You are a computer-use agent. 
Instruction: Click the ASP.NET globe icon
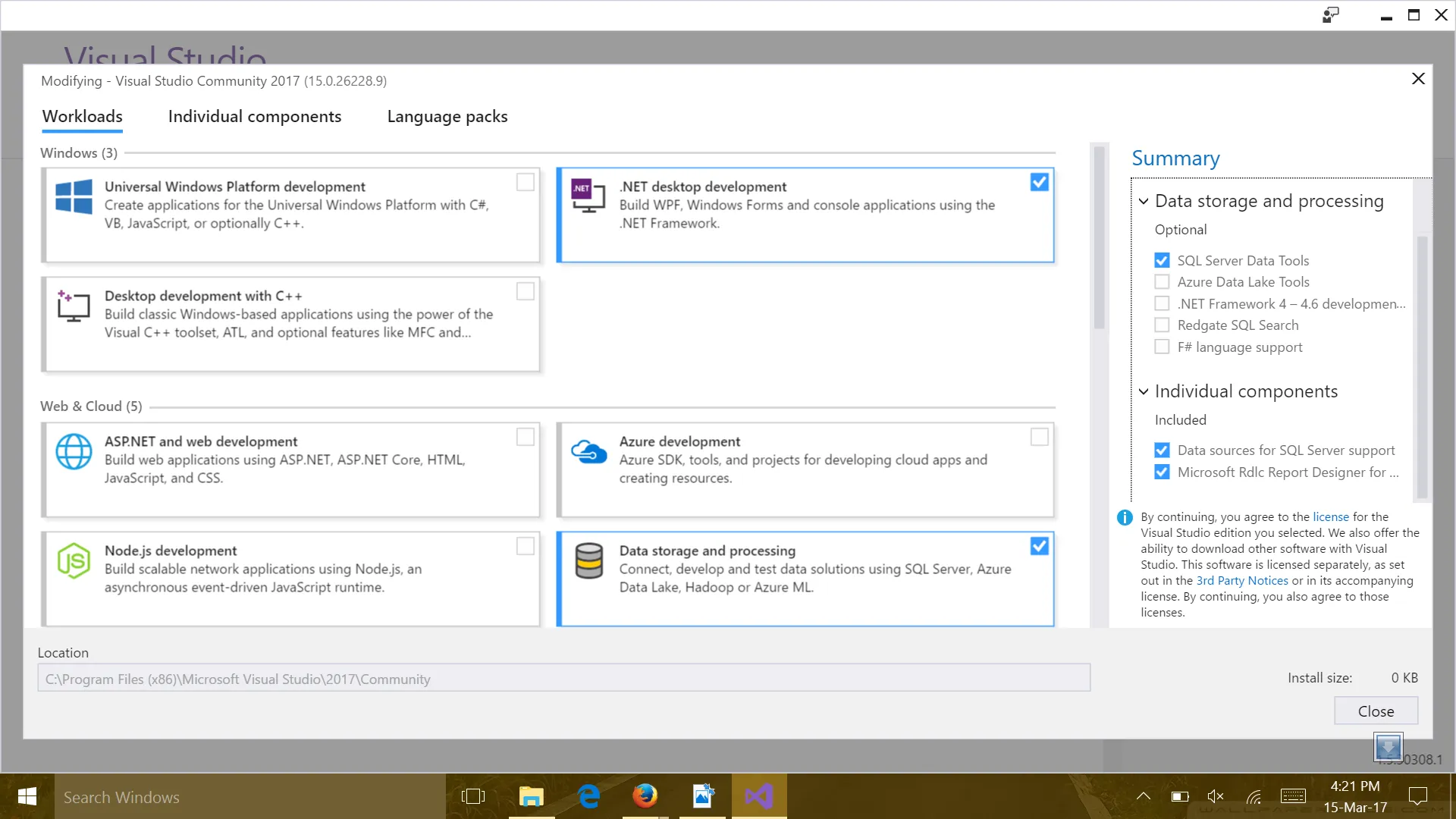point(74,452)
